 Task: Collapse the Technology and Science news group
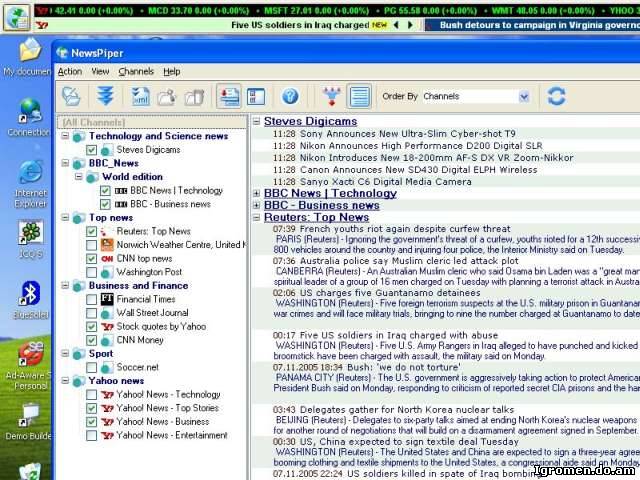(65, 136)
